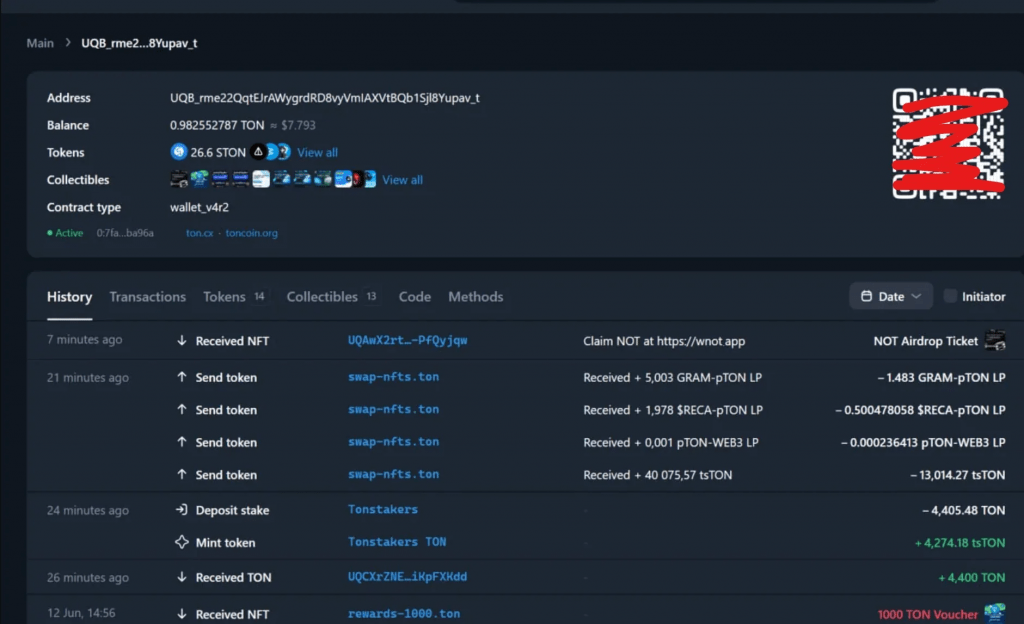This screenshot has height=624, width=1024.
Task: Click the QR code image
Action: (948, 144)
